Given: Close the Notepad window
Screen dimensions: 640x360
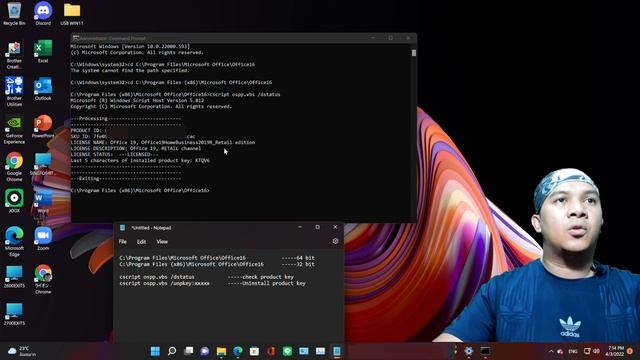Looking at the screenshot, I should click(335, 227).
